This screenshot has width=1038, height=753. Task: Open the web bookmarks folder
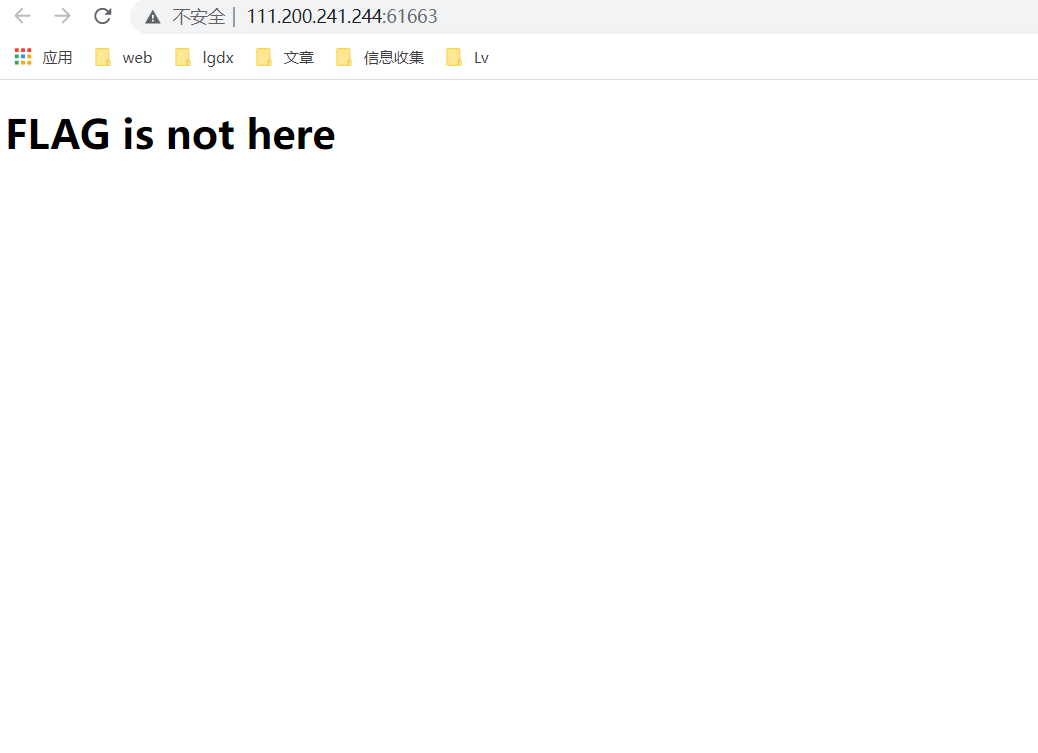coord(124,58)
